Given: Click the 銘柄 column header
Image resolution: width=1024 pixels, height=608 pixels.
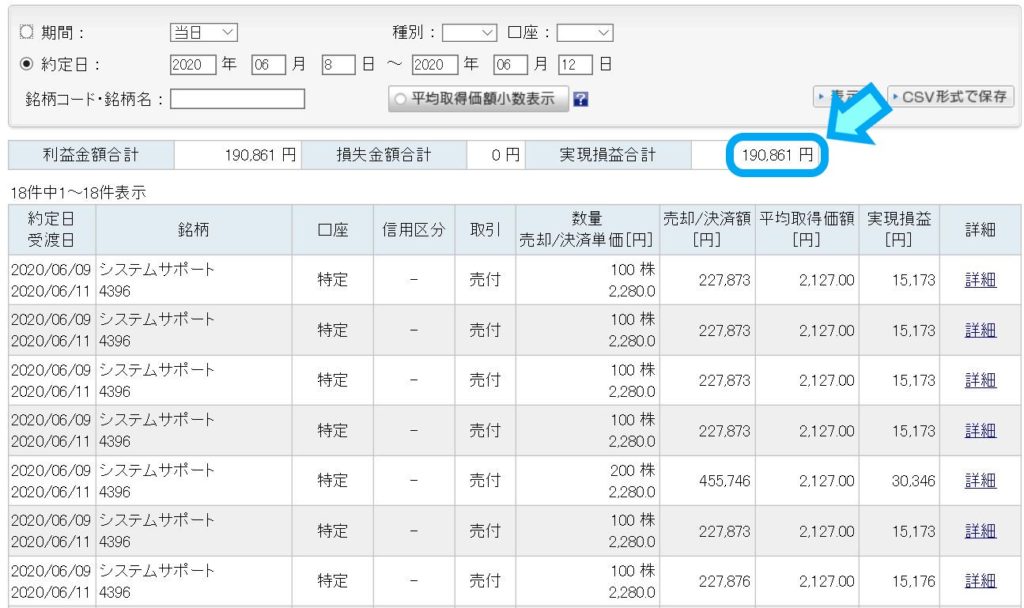Looking at the screenshot, I should [194, 229].
